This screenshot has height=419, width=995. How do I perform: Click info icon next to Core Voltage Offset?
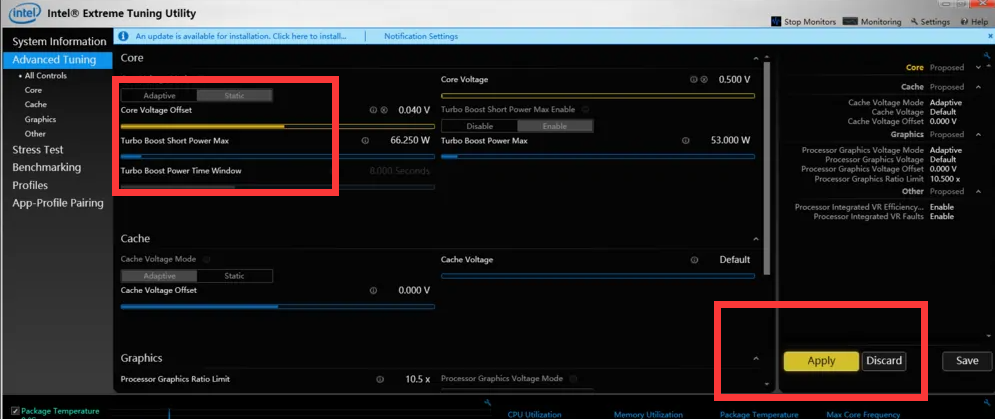[373, 110]
